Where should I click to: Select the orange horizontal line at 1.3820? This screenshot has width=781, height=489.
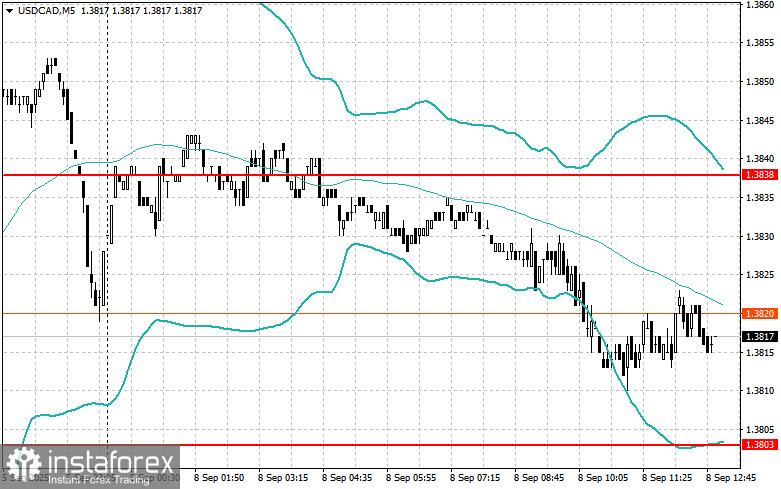[x=371, y=313]
